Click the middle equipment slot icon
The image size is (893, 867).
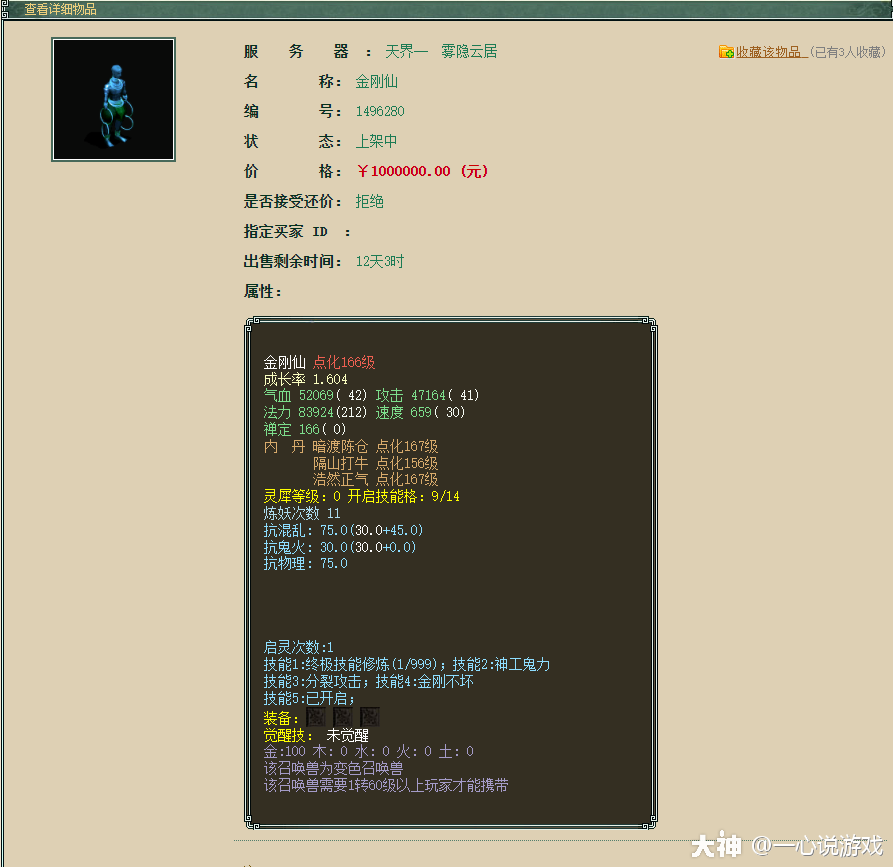(x=343, y=718)
